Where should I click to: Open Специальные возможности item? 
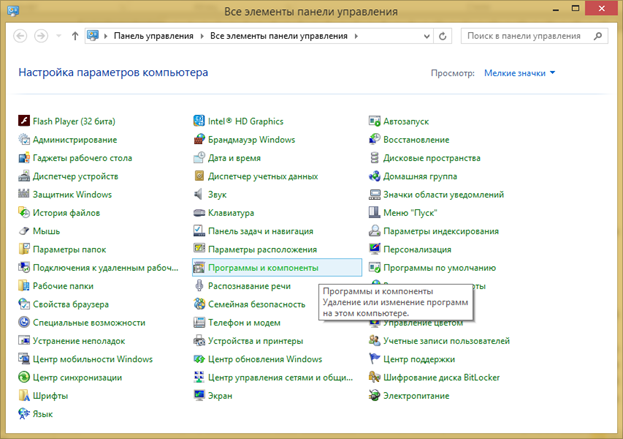(82, 322)
